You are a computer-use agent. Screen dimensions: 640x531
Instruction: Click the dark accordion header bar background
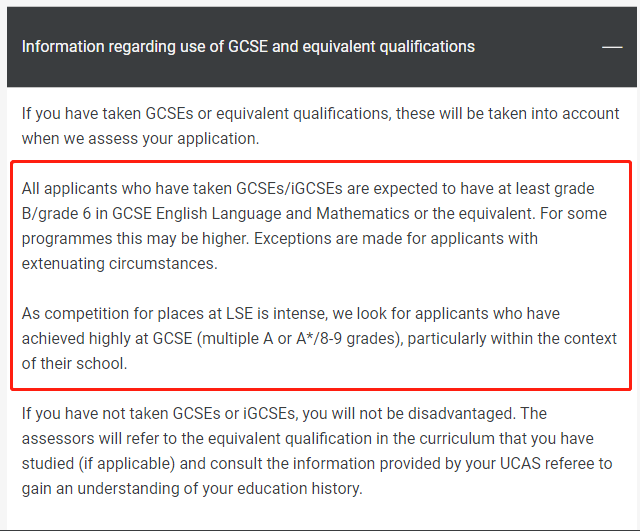click(322, 47)
